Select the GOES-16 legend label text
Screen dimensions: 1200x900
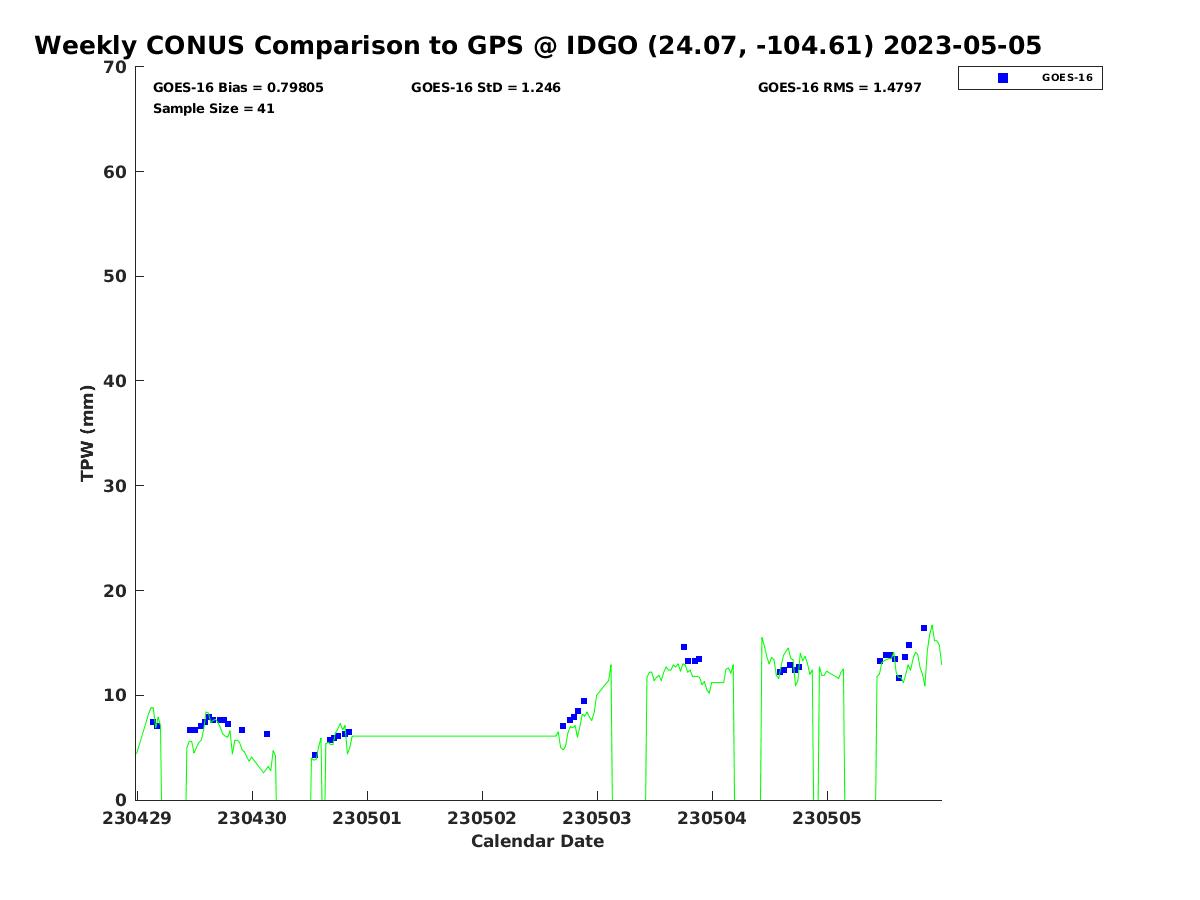click(x=1066, y=78)
